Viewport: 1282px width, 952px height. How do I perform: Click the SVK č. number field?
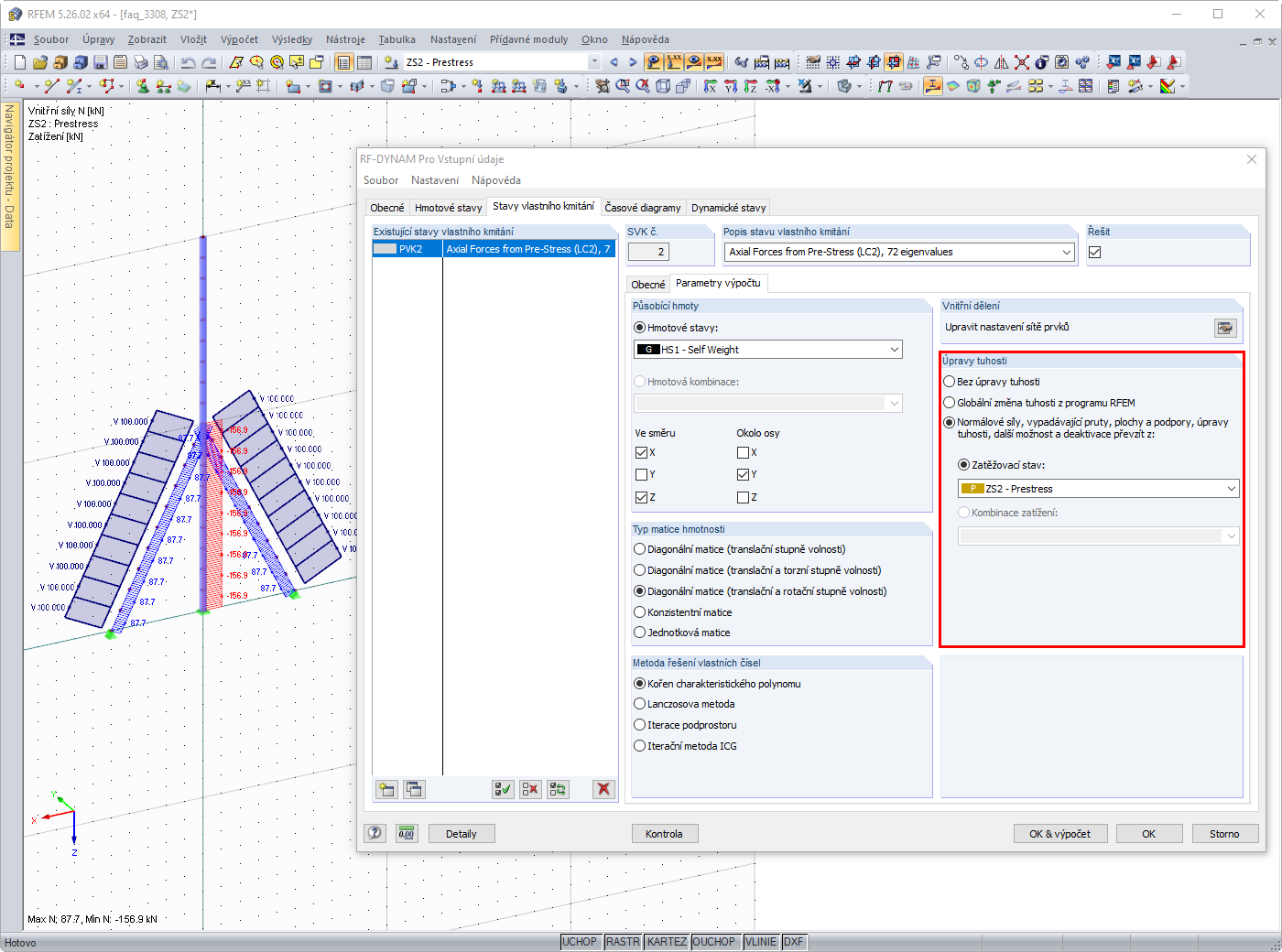point(649,252)
